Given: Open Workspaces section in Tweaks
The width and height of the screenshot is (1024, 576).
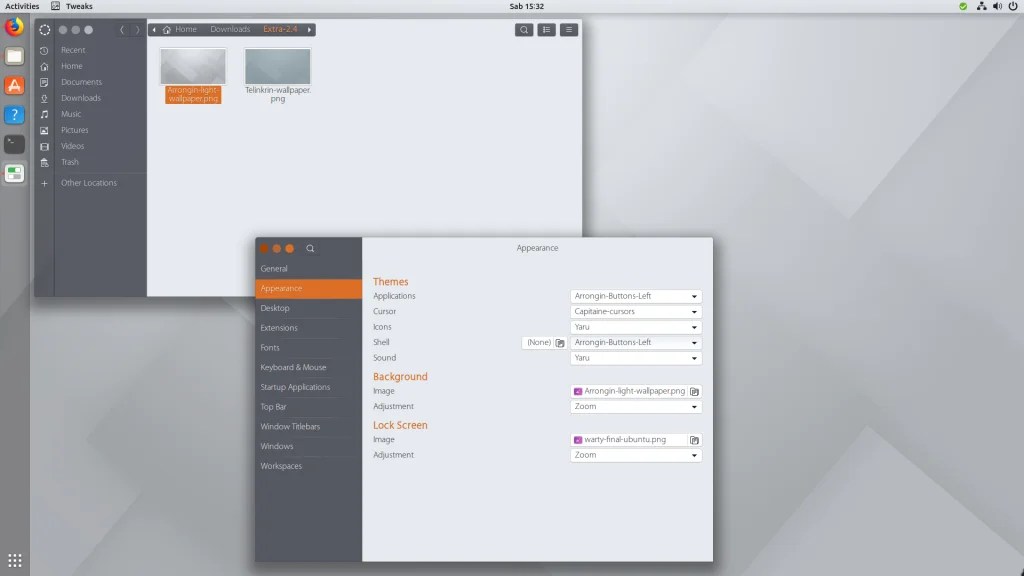Looking at the screenshot, I should (x=308, y=466).
